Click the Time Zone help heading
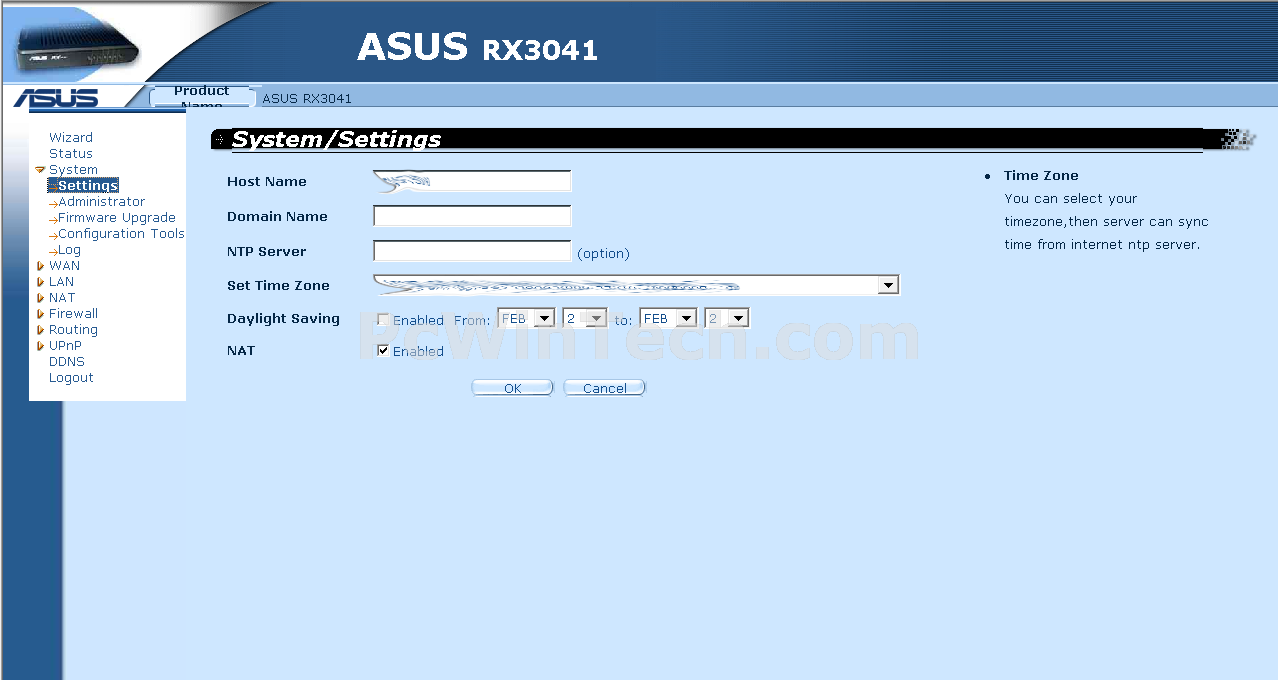Screen dimensions: 1278x680 [x=1041, y=176]
